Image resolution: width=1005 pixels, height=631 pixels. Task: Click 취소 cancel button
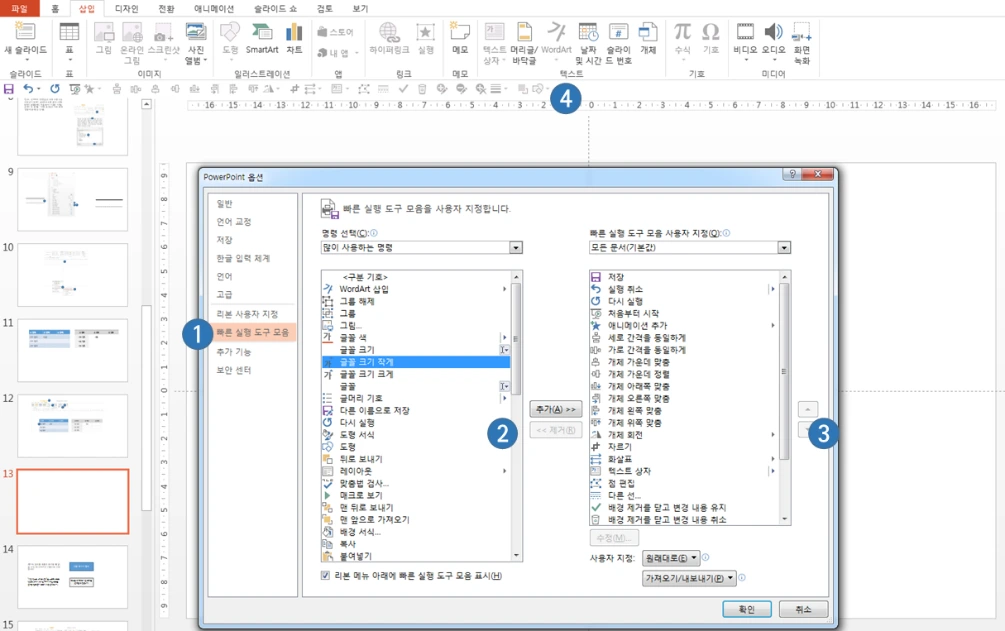[803, 609]
